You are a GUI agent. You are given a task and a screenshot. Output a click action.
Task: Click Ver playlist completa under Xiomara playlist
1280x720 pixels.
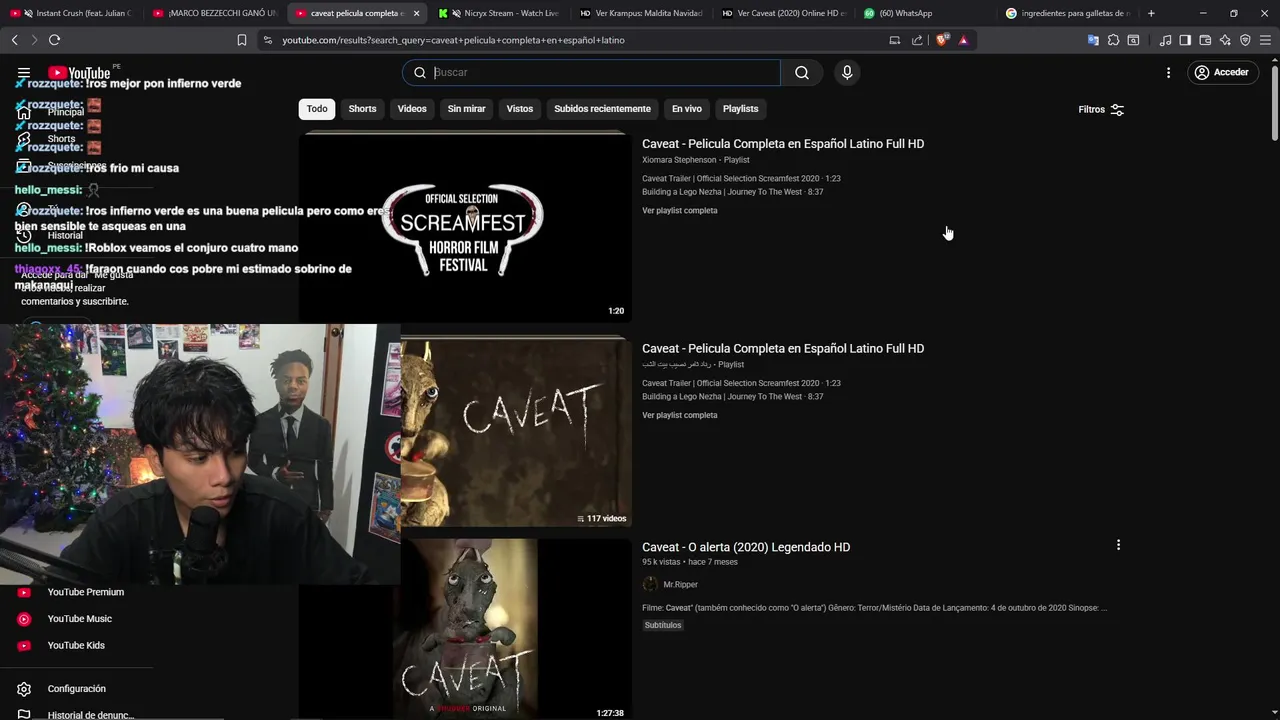click(680, 211)
